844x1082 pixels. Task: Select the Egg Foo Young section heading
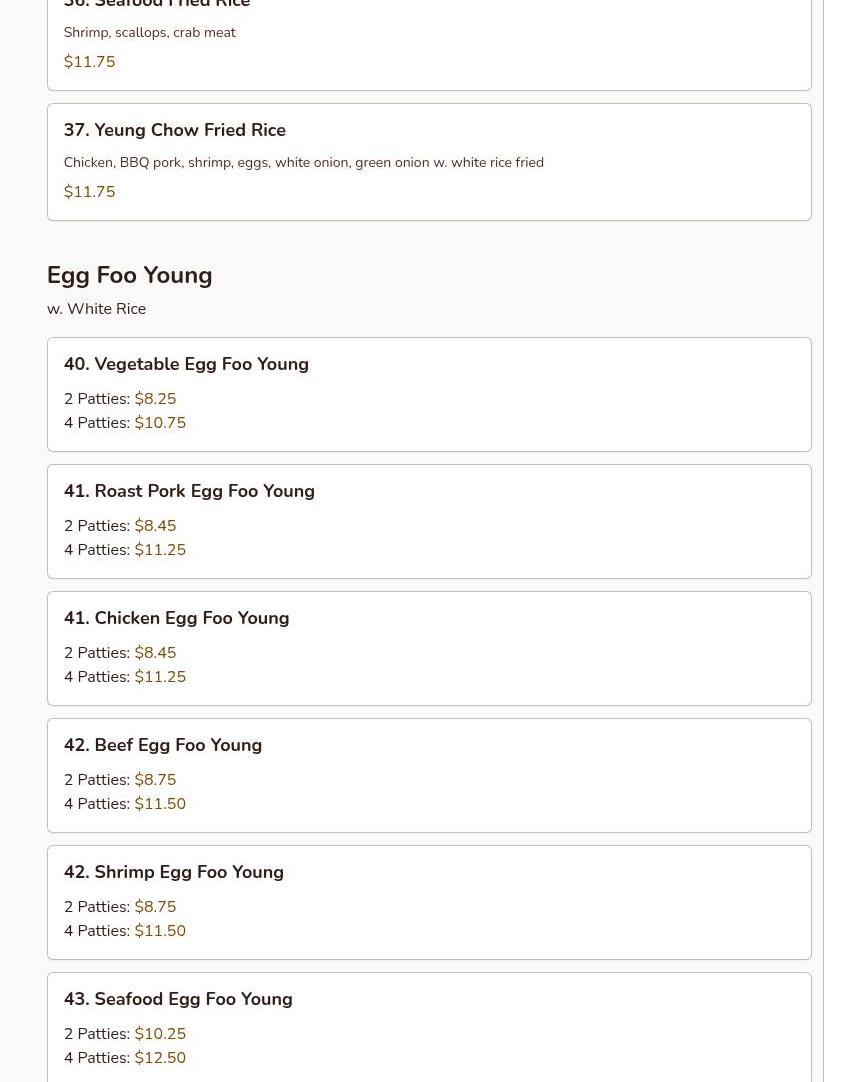(x=129, y=275)
